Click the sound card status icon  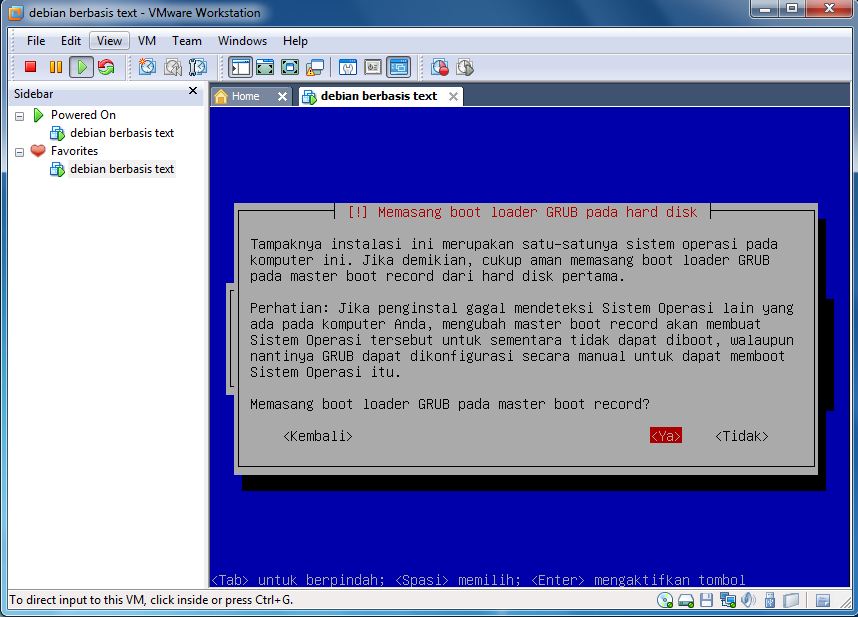748,601
